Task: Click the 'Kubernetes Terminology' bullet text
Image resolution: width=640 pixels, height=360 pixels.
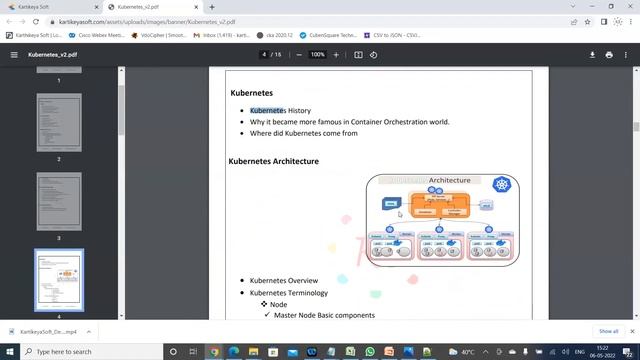Action: point(289,293)
